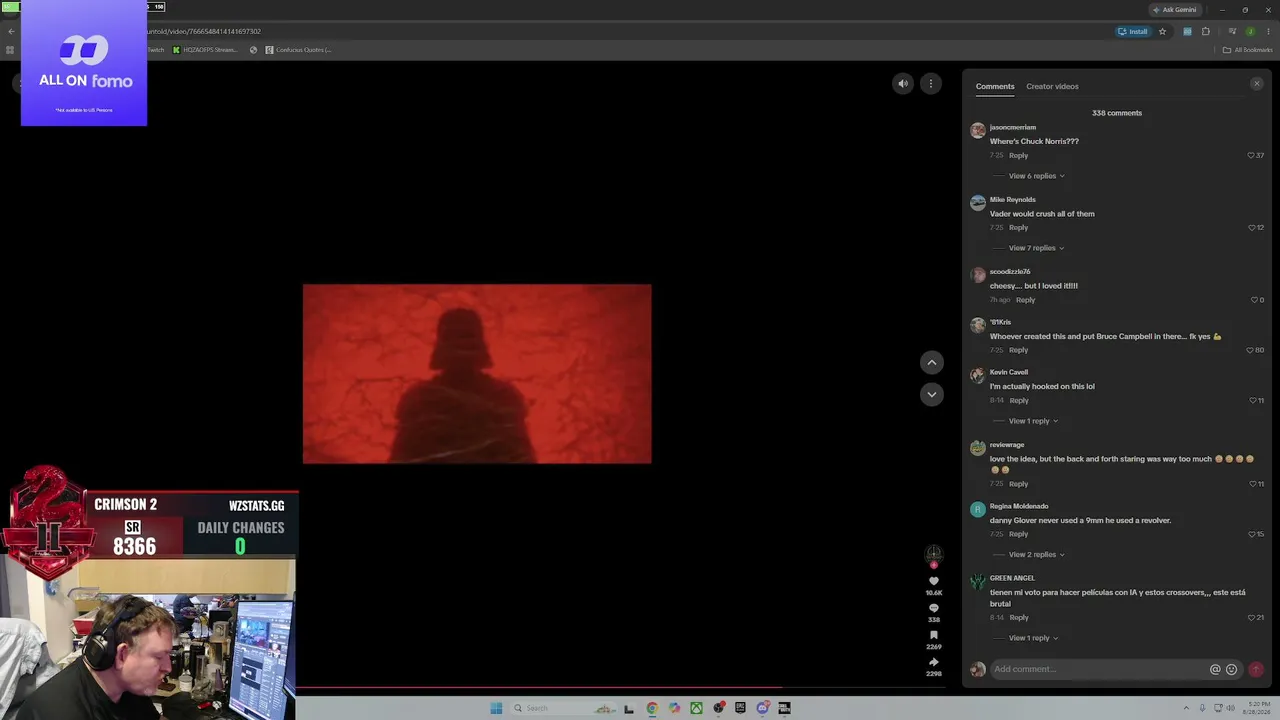The height and width of the screenshot is (720, 1280).
Task: Expand View 2 replies under Regina Maldonado's comment
Action: point(1036,554)
